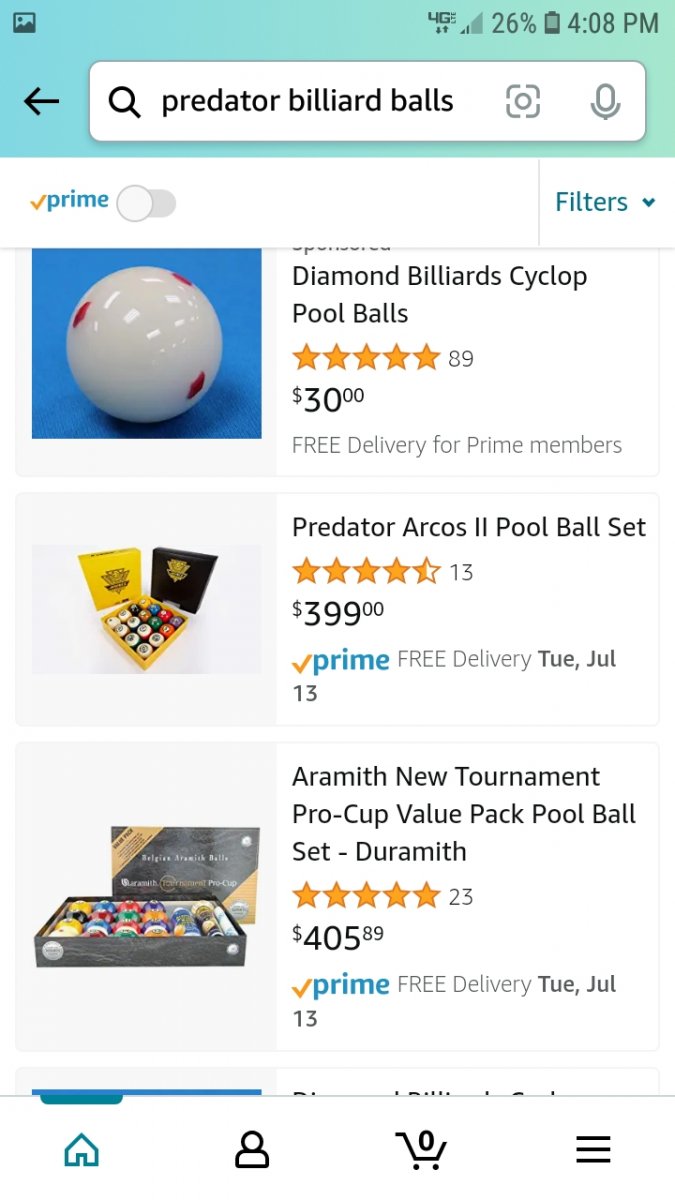The width and height of the screenshot is (675, 1200).
Task: Tap the Predator Arcos ball set image
Action: pyautogui.click(x=147, y=608)
